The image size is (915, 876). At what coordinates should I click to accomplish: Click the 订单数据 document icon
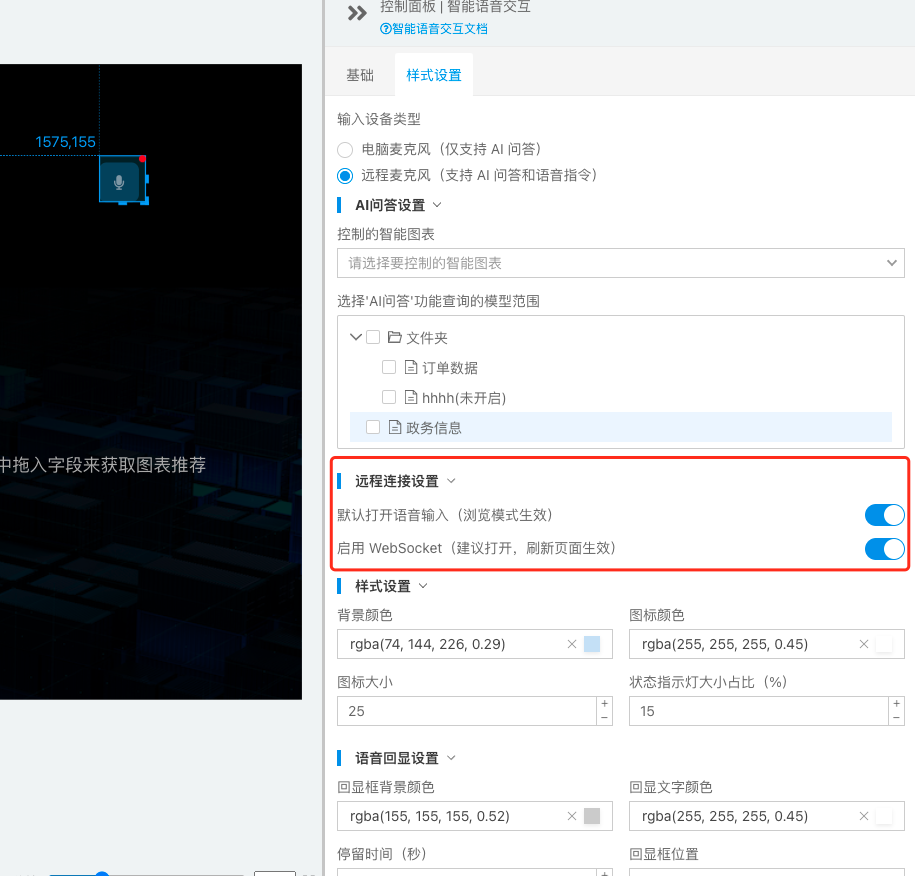tap(411, 367)
